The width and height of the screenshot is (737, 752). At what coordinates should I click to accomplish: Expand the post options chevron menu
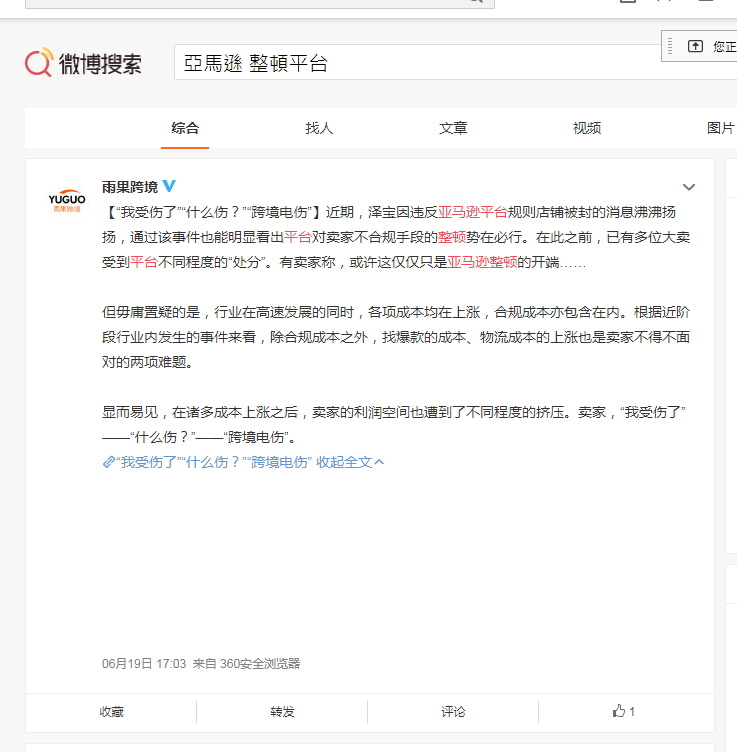(x=689, y=187)
